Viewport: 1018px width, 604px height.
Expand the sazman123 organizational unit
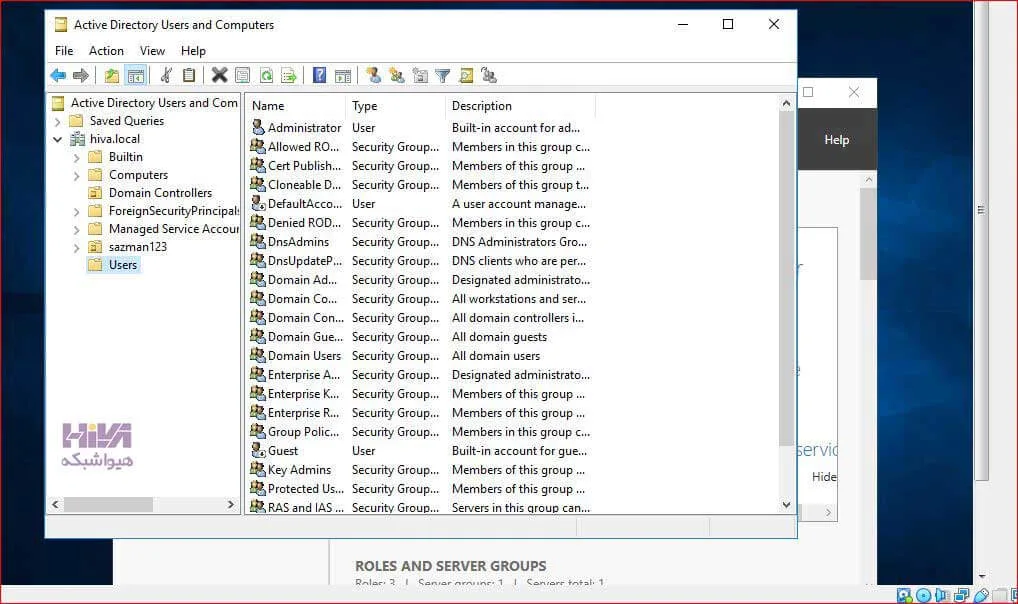77,248
